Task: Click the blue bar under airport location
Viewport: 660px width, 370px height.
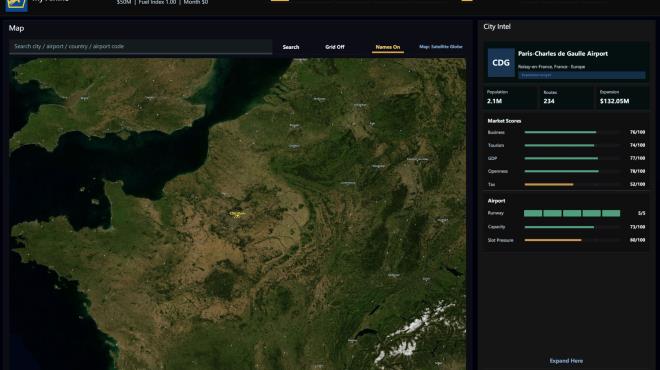Action: (582, 75)
